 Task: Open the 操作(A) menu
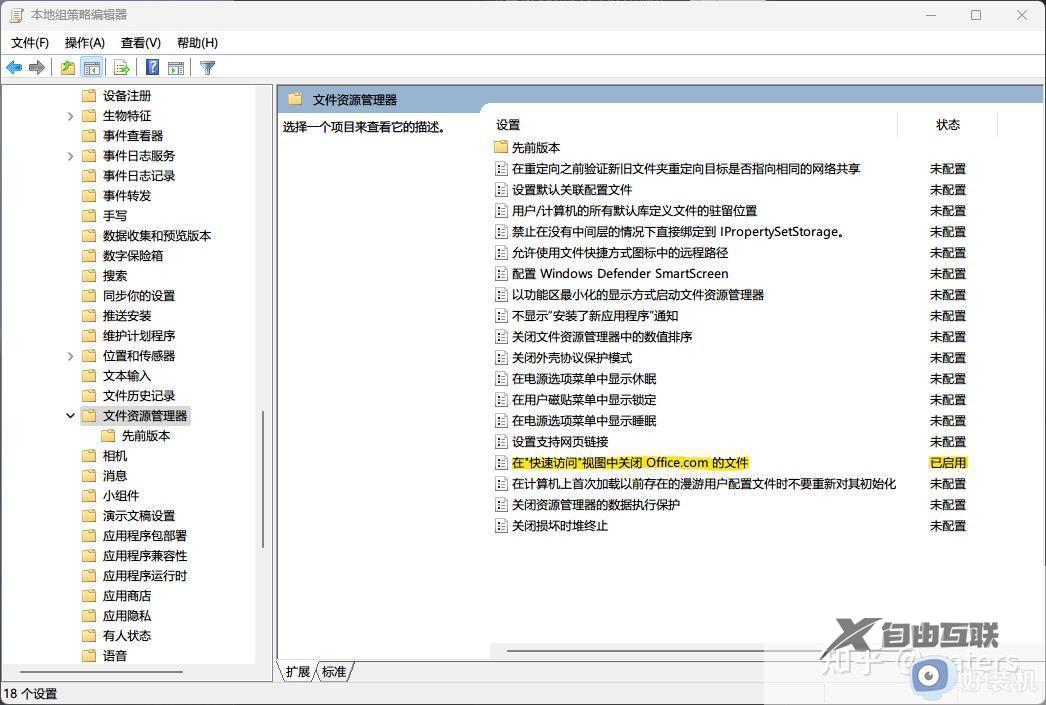coord(85,43)
